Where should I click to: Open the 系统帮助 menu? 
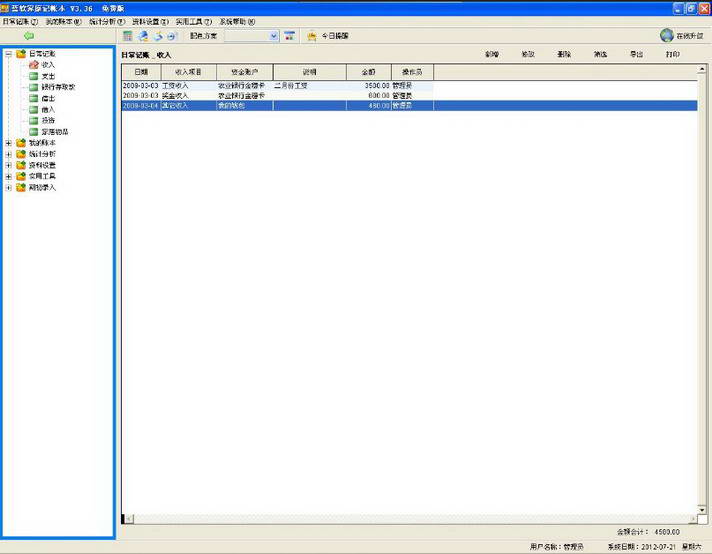tap(237, 21)
